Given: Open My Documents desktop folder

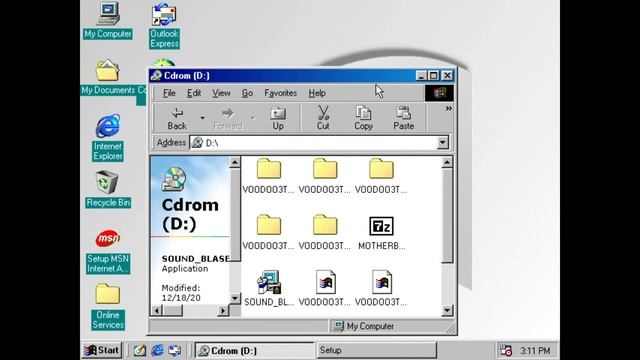Looking at the screenshot, I should tap(108, 77).
